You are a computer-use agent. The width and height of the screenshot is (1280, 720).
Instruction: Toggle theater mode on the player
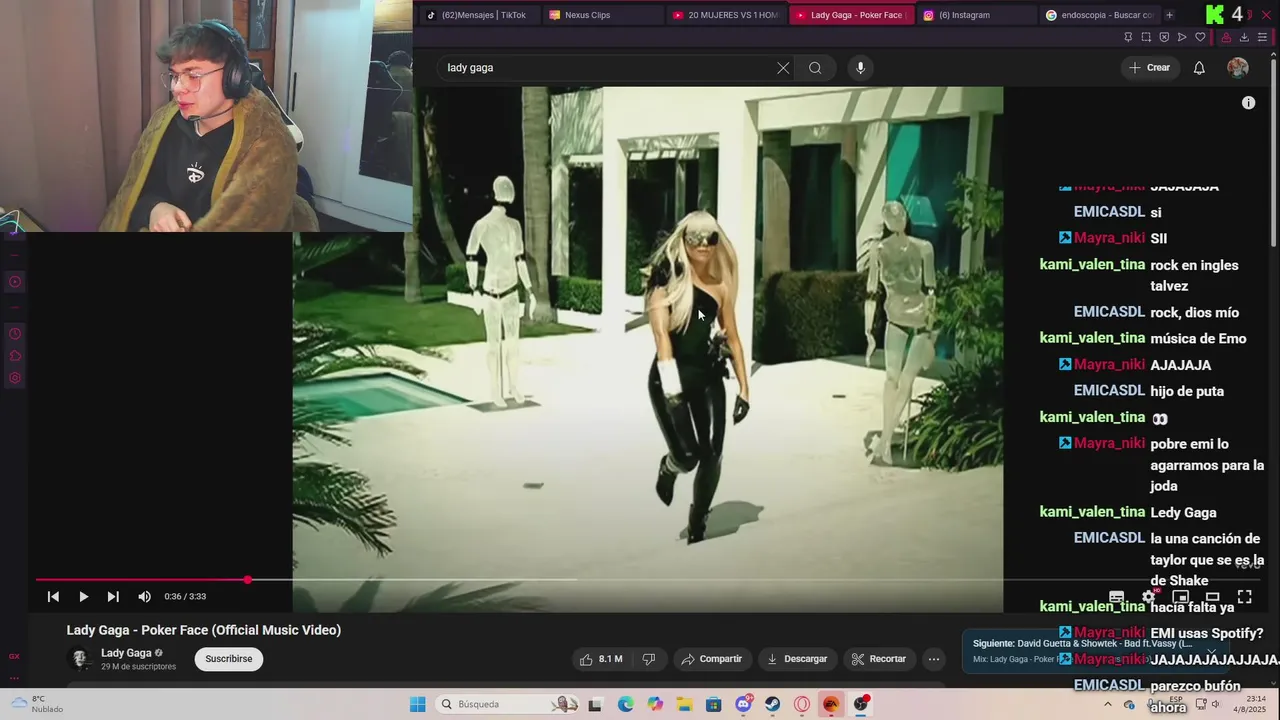click(1213, 596)
